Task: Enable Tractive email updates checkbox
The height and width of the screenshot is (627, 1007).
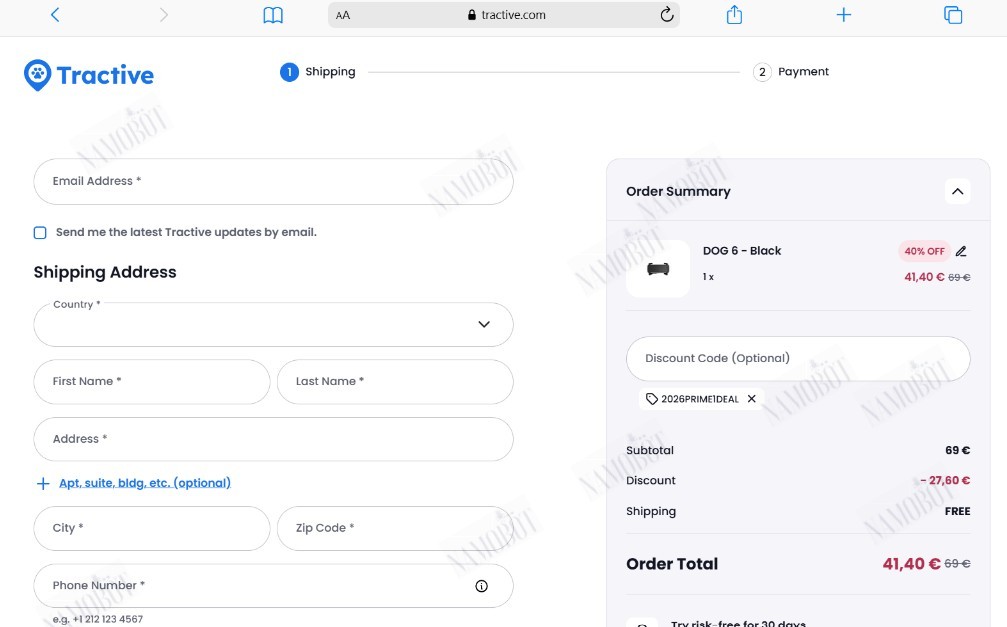Action: point(40,233)
